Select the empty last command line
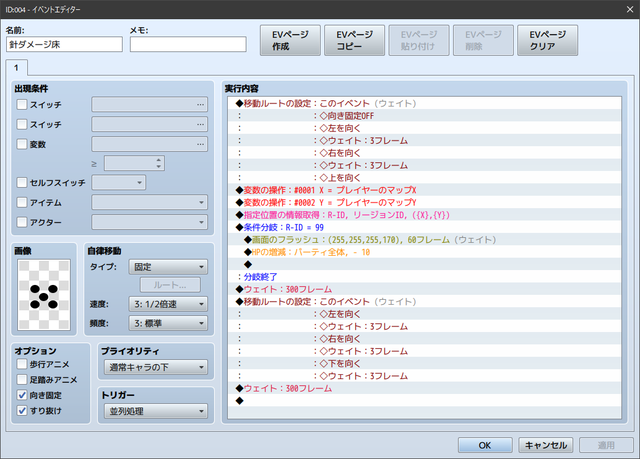Screen dimensions: 640x459 (x=424, y=401)
